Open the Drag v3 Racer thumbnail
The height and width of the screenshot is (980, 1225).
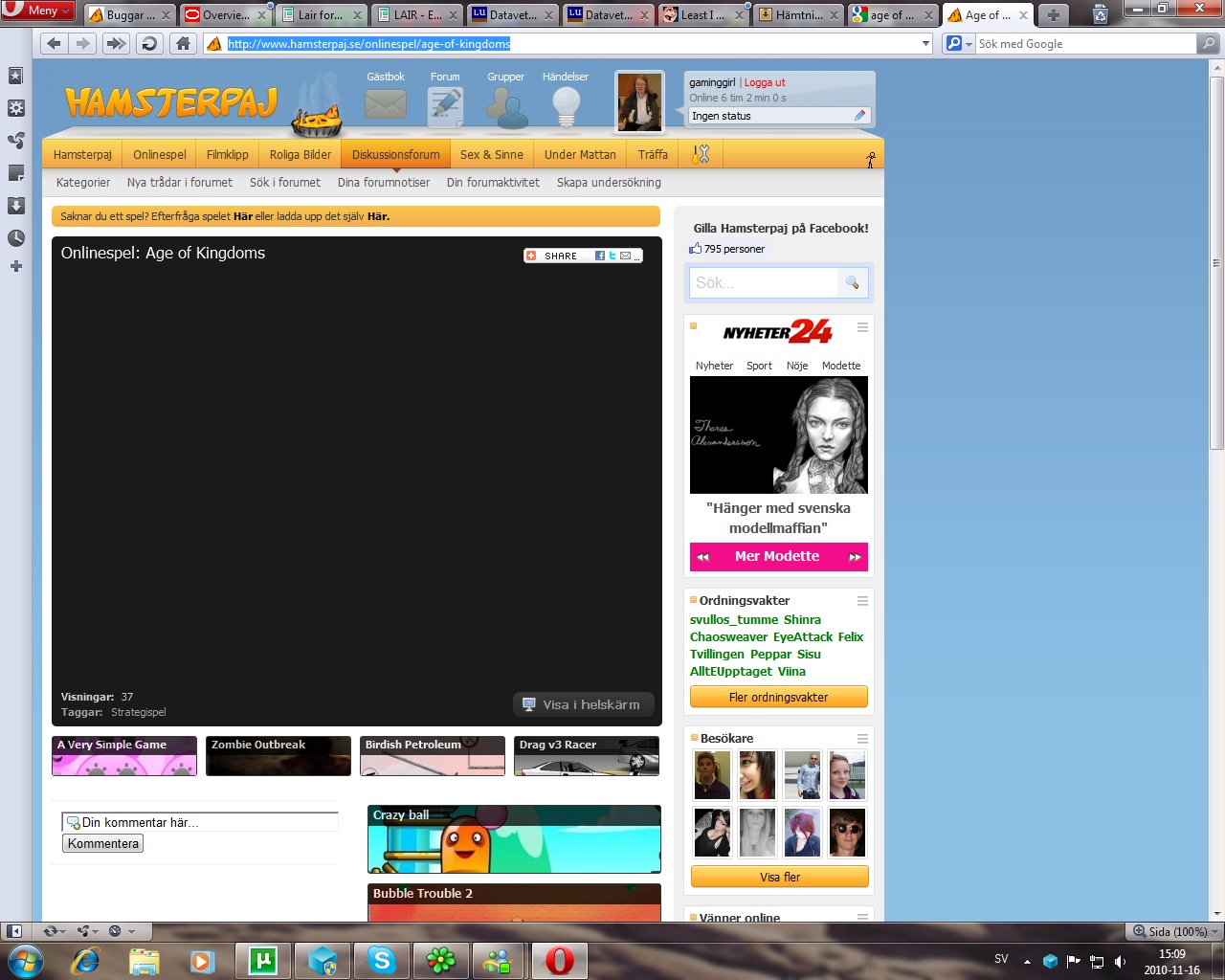587,755
